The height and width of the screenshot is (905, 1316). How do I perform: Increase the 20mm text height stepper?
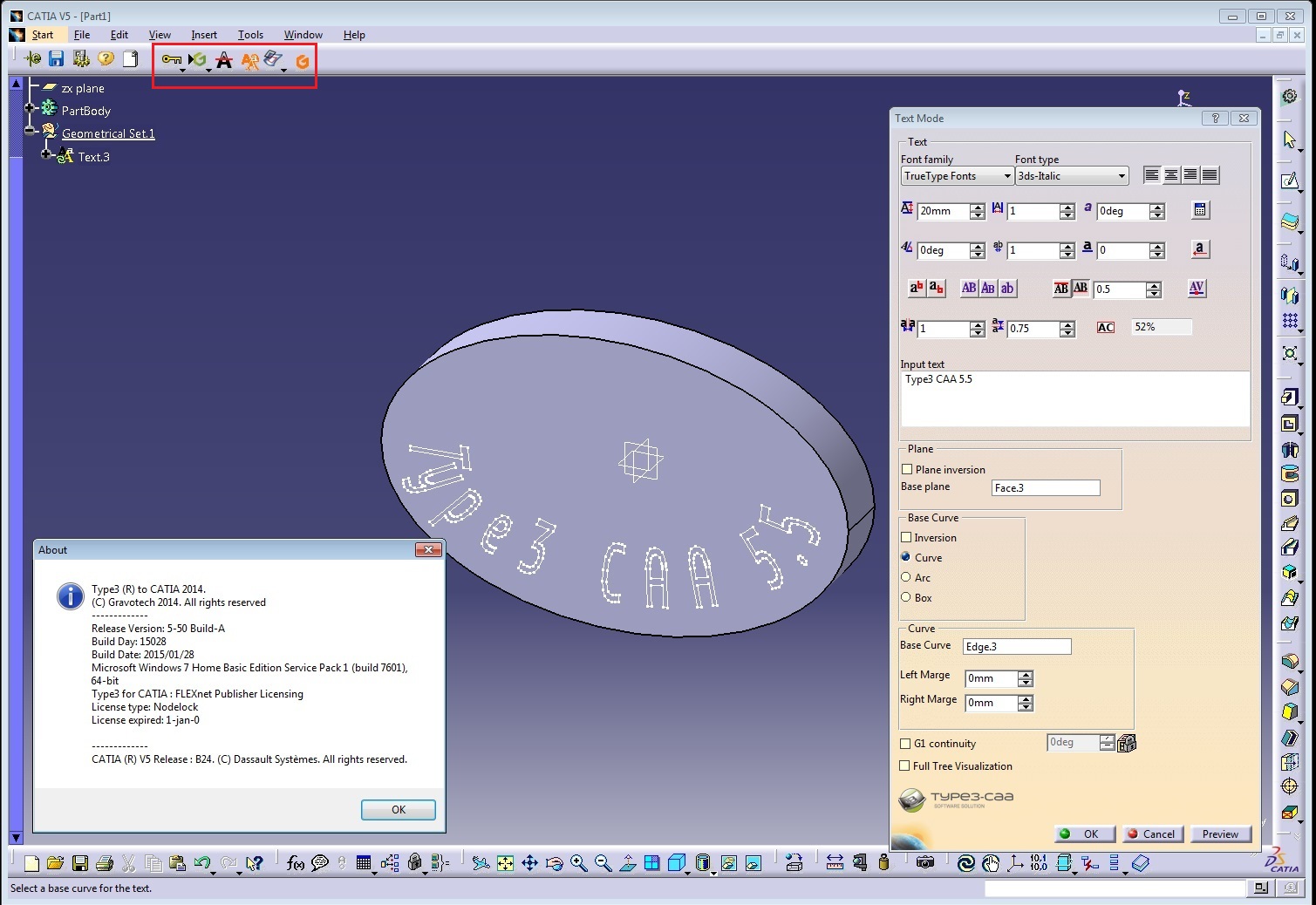(x=978, y=207)
